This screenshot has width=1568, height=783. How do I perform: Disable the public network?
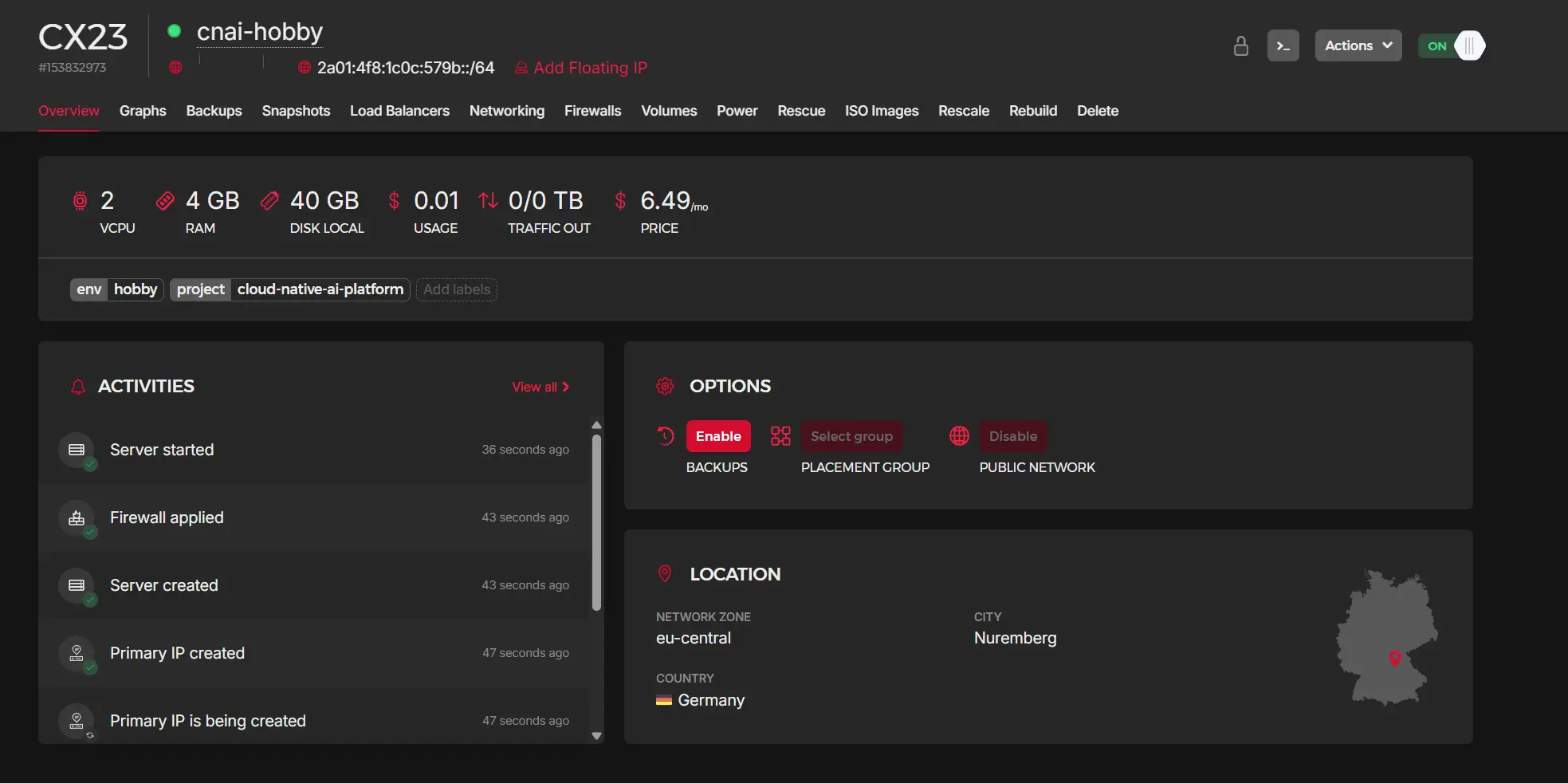coord(1013,436)
